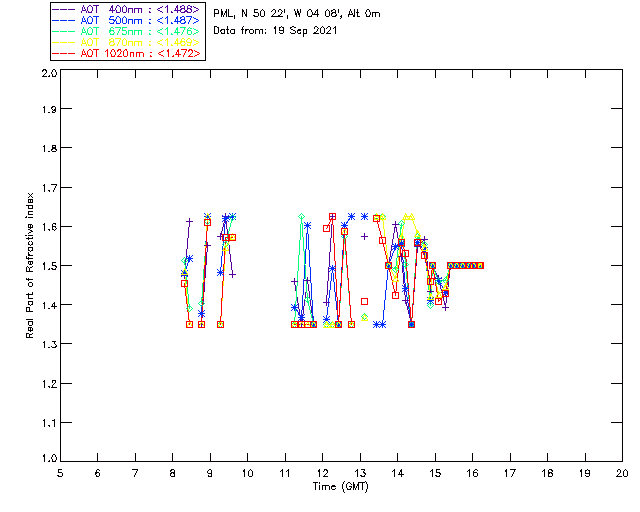Click the AOT 675nm legend entry
This screenshot has width=640, height=512.
point(127,31)
